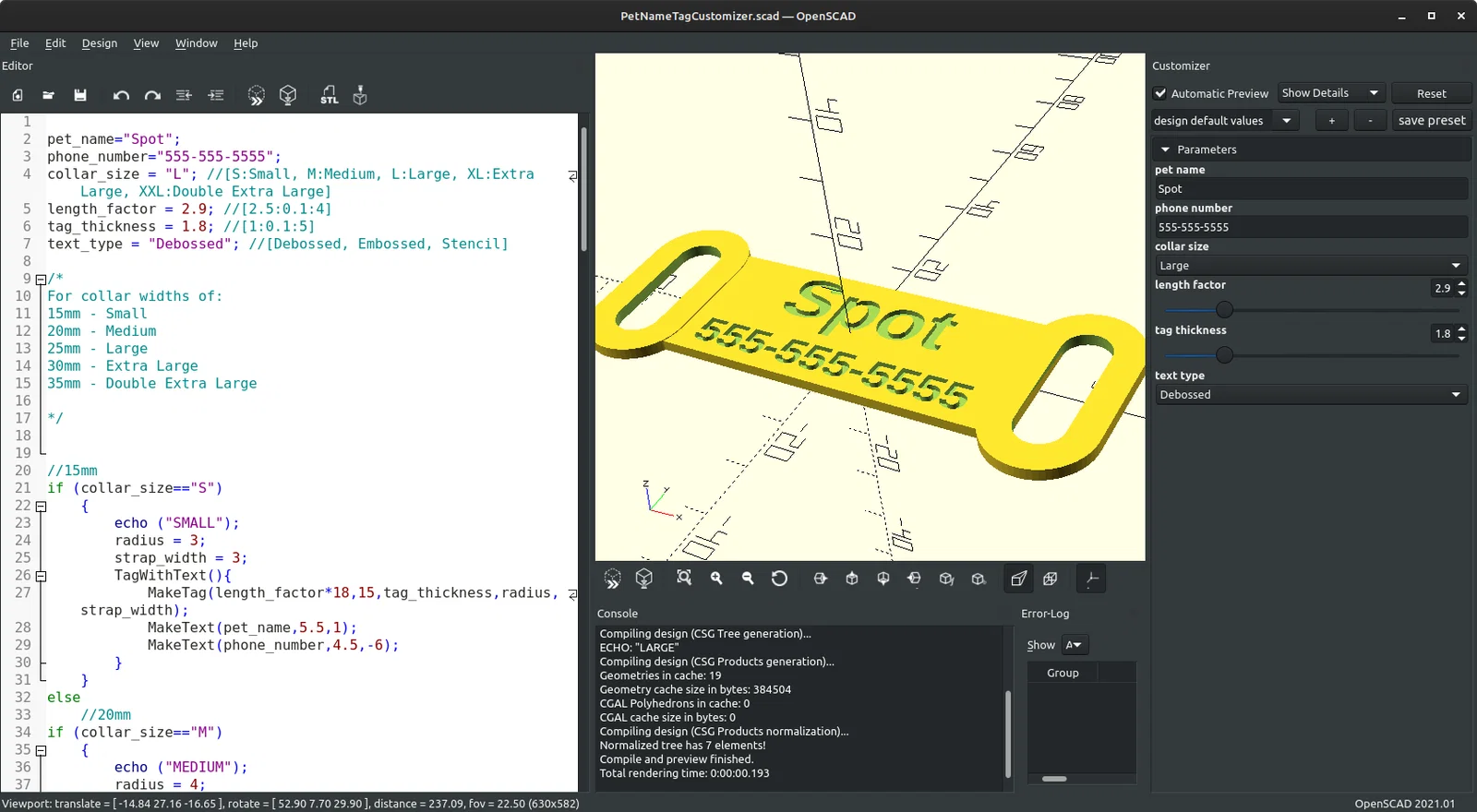Click the Export as STL icon

tap(329, 95)
